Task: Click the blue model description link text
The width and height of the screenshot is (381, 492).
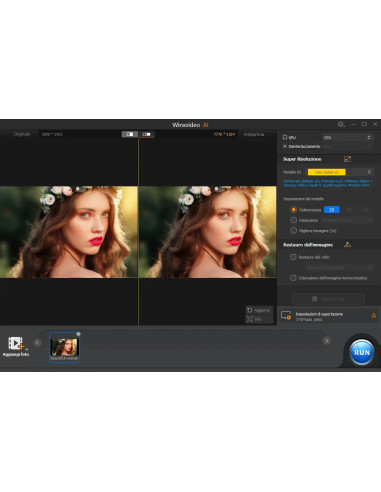Action: pyautogui.click(x=328, y=183)
